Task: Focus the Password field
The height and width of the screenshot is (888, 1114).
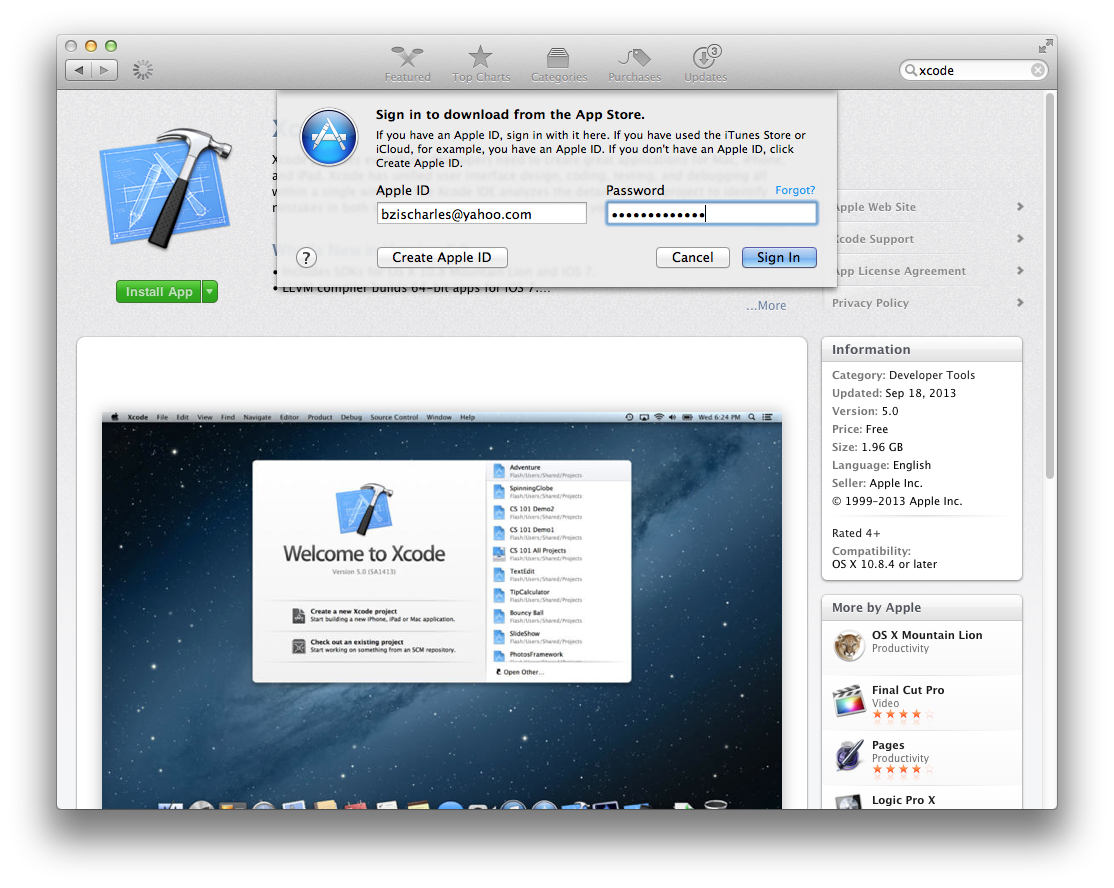Action: click(x=711, y=214)
